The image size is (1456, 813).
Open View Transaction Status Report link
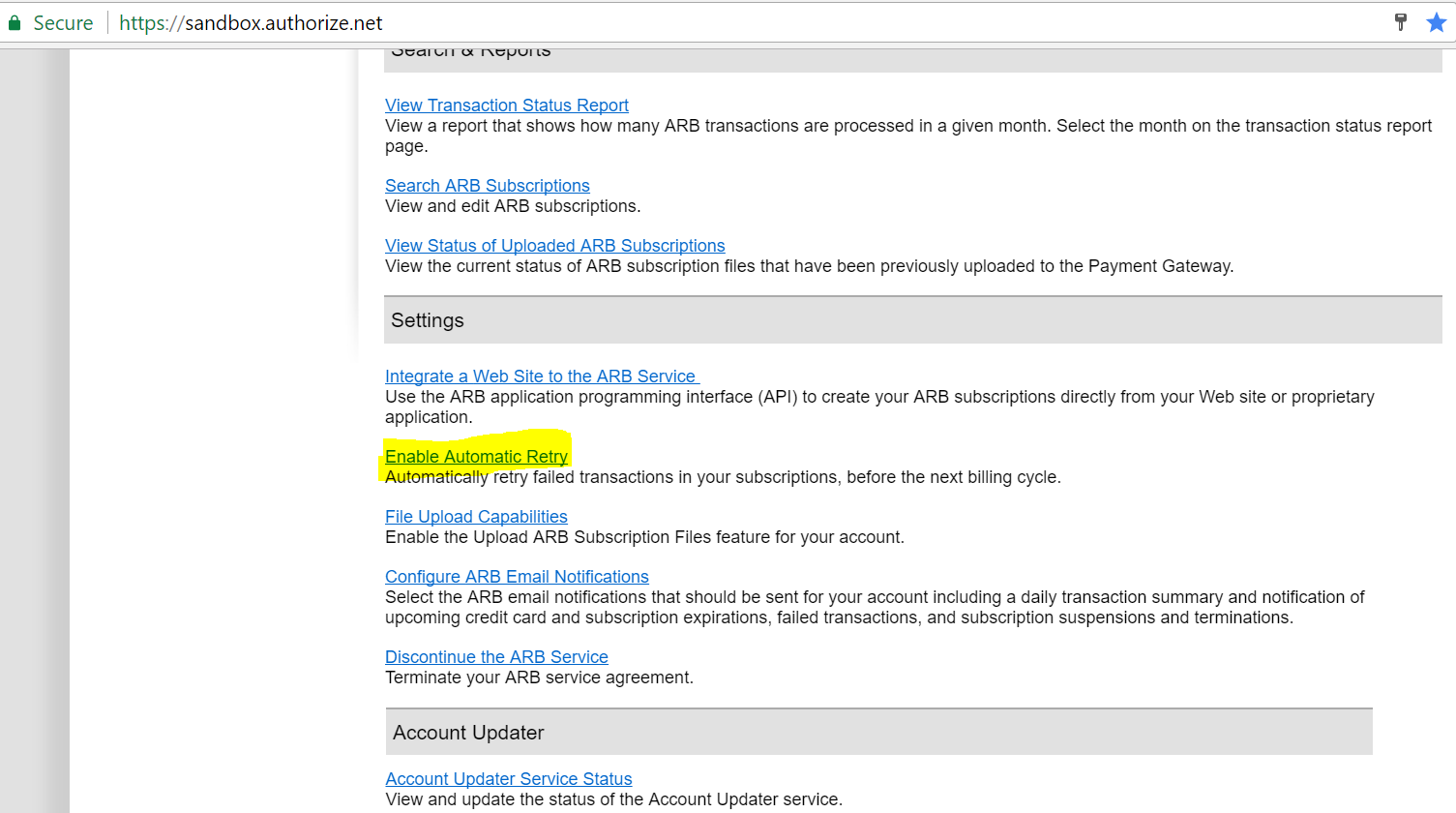pos(506,105)
